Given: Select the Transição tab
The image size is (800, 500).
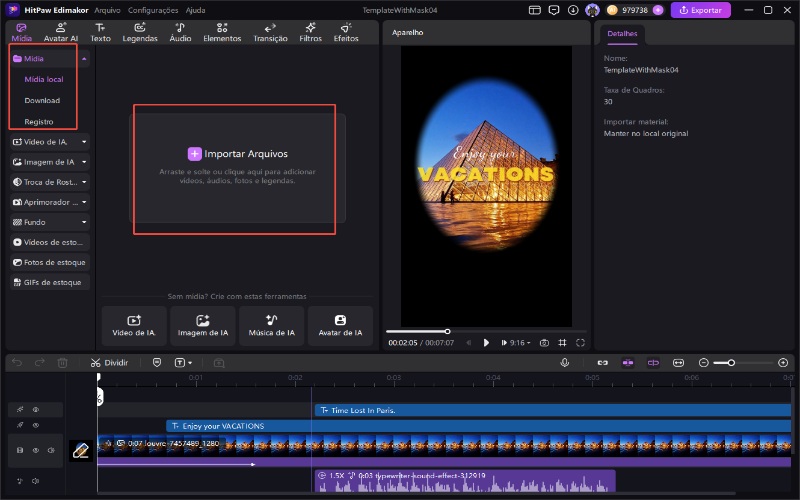Looking at the screenshot, I should [270, 33].
